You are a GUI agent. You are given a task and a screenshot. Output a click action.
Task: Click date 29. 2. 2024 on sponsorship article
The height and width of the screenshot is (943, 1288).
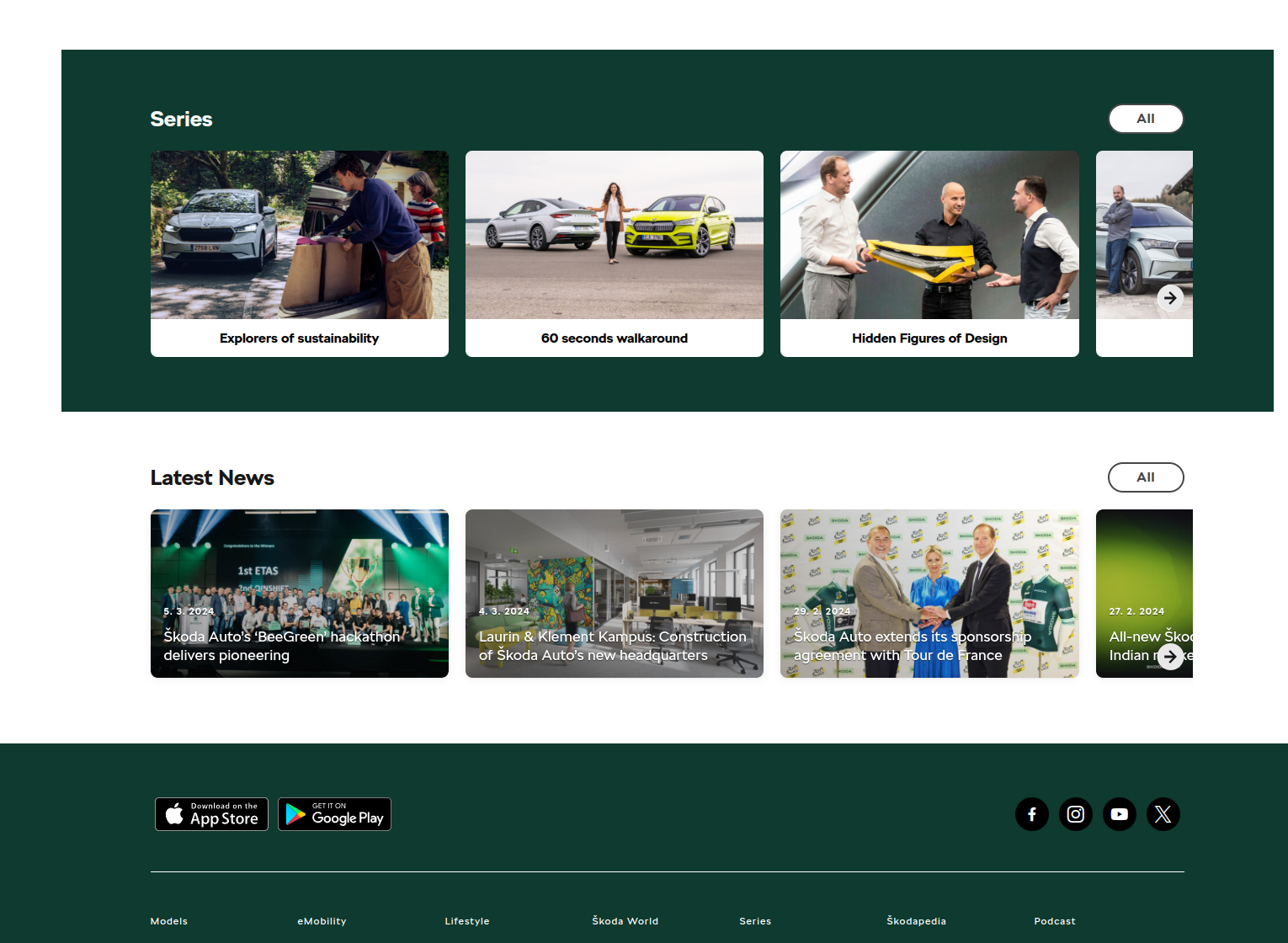point(822,611)
